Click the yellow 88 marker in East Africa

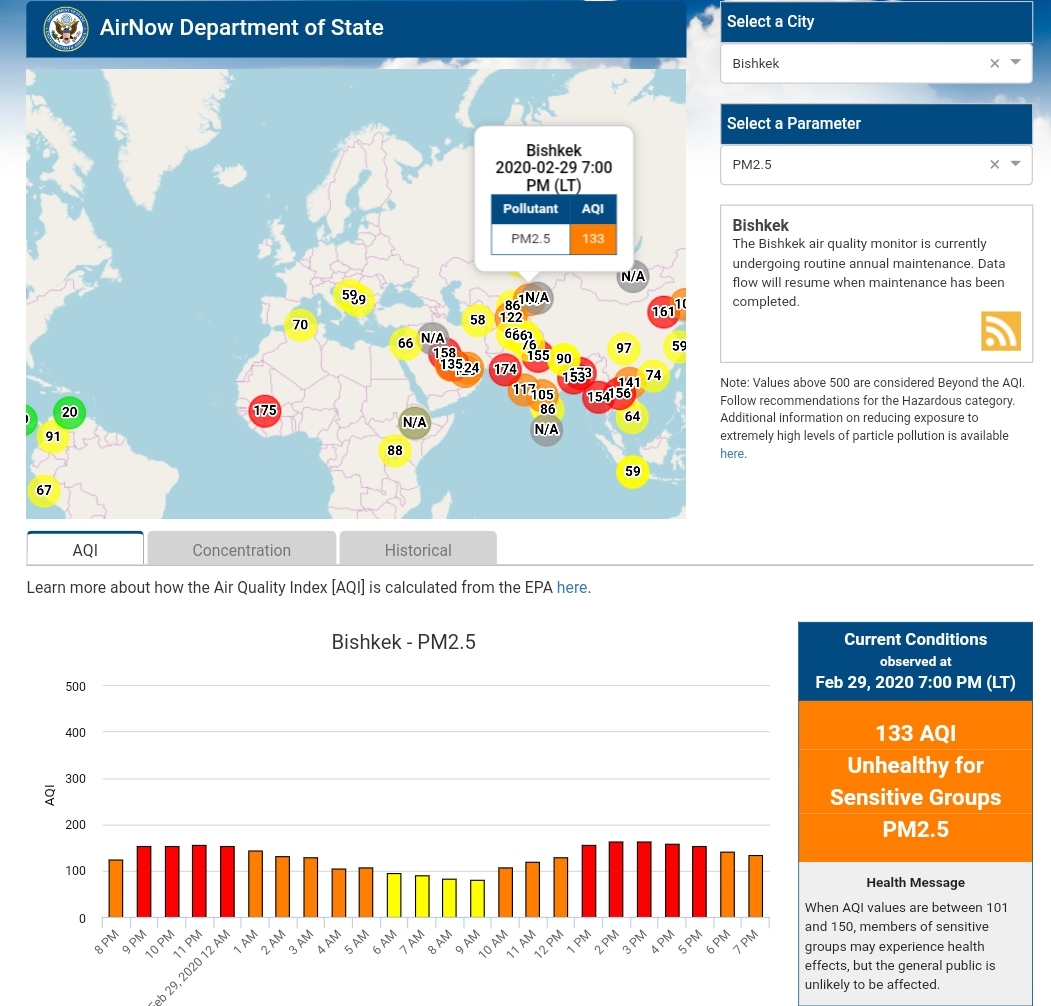pos(395,451)
